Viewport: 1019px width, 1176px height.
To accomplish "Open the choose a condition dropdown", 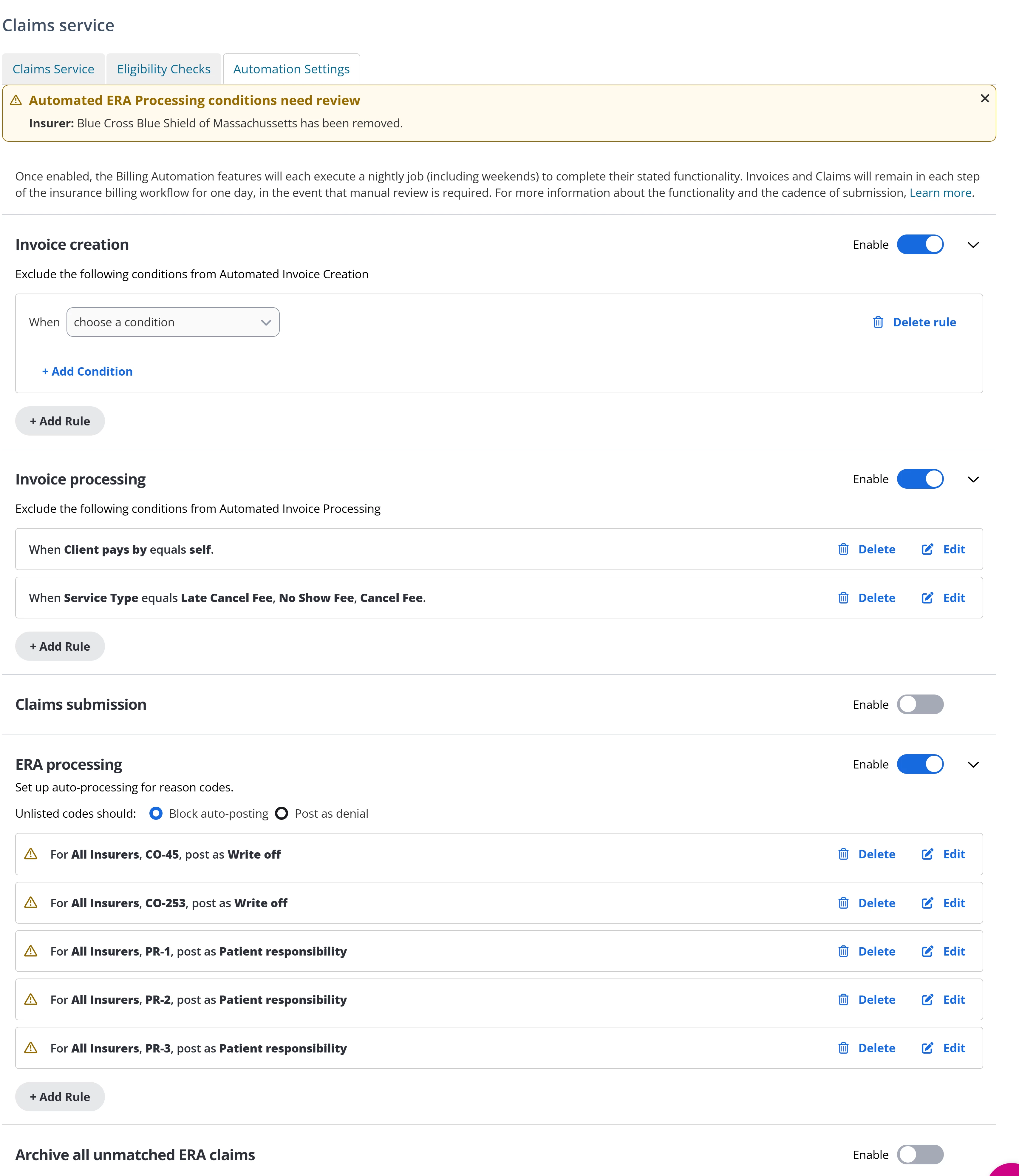I will point(173,322).
